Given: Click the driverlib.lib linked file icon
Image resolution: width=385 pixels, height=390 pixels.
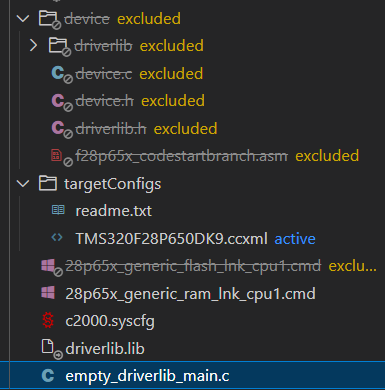Looking at the screenshot, I should (x=51, y=349).
